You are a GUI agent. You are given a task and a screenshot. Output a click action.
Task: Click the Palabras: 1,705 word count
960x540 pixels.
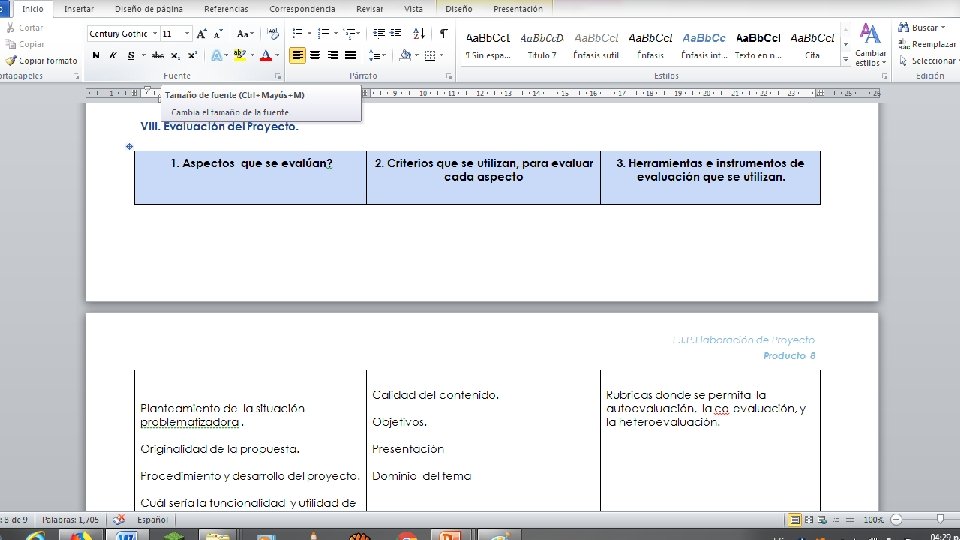(70, 520)
